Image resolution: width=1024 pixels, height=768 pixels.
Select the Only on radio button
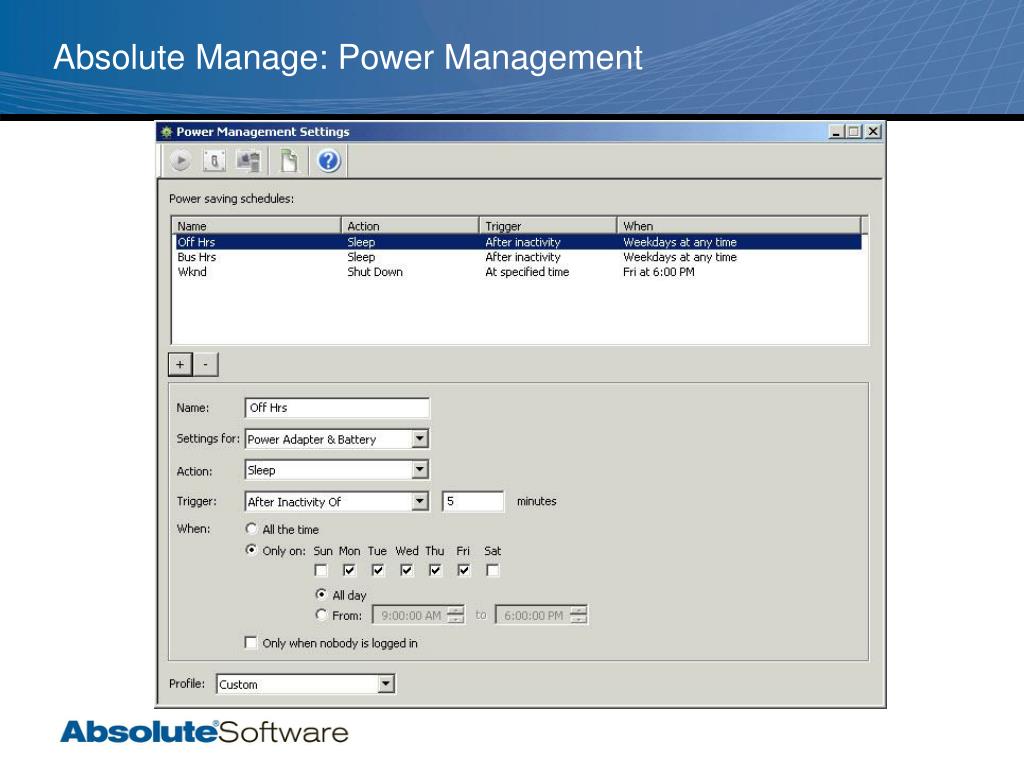(x=251, y=550)
